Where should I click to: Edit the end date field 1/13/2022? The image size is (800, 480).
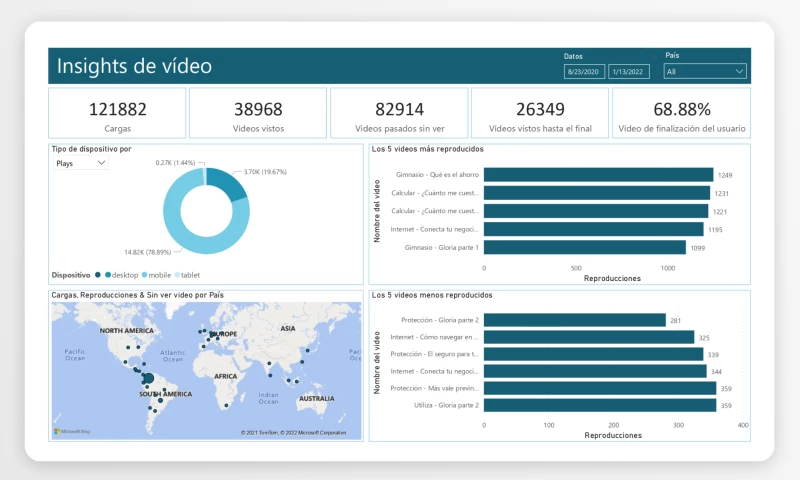pyautogui.click(x=629, y=72)
